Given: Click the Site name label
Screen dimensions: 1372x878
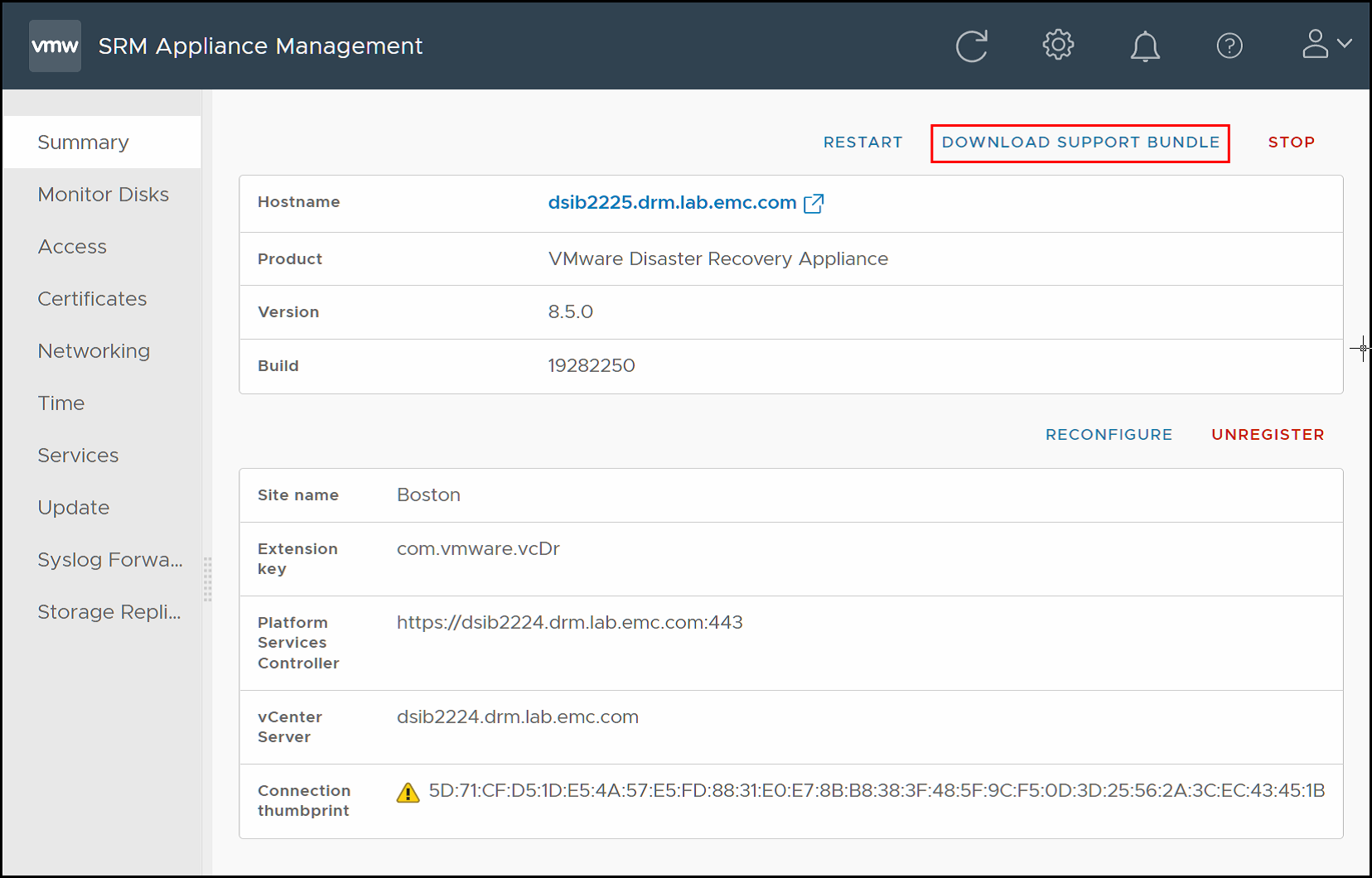Looking at the screenshot, I should (297, 495).
